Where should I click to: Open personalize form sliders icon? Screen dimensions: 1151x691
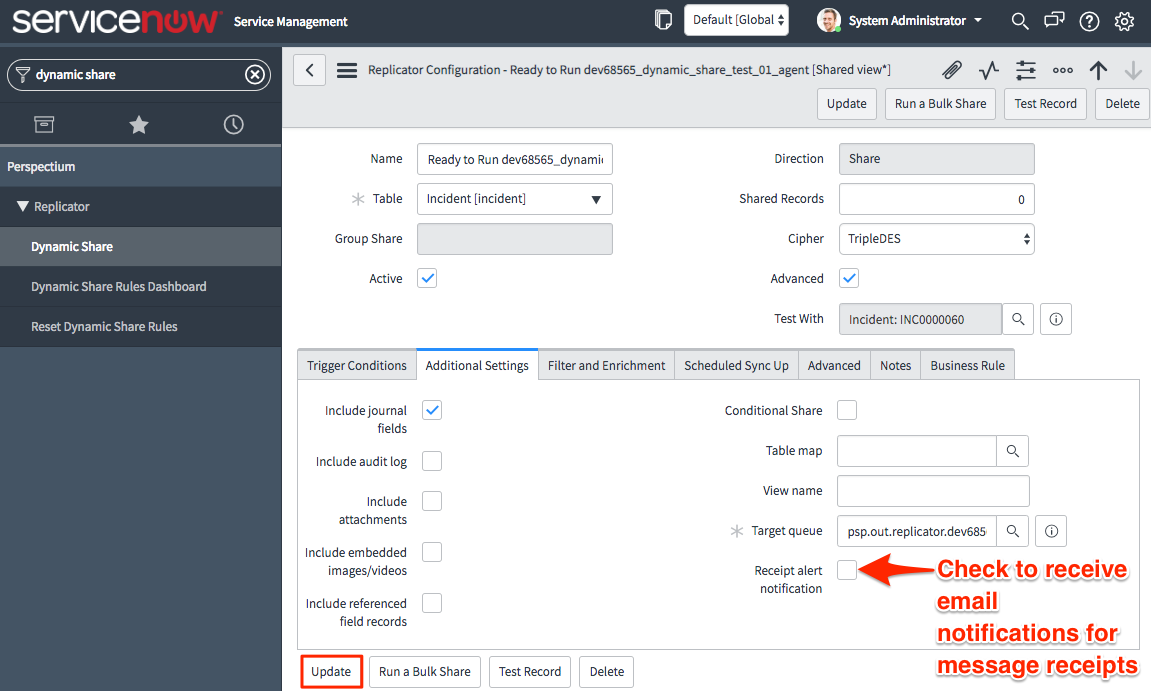[1025, 70]
